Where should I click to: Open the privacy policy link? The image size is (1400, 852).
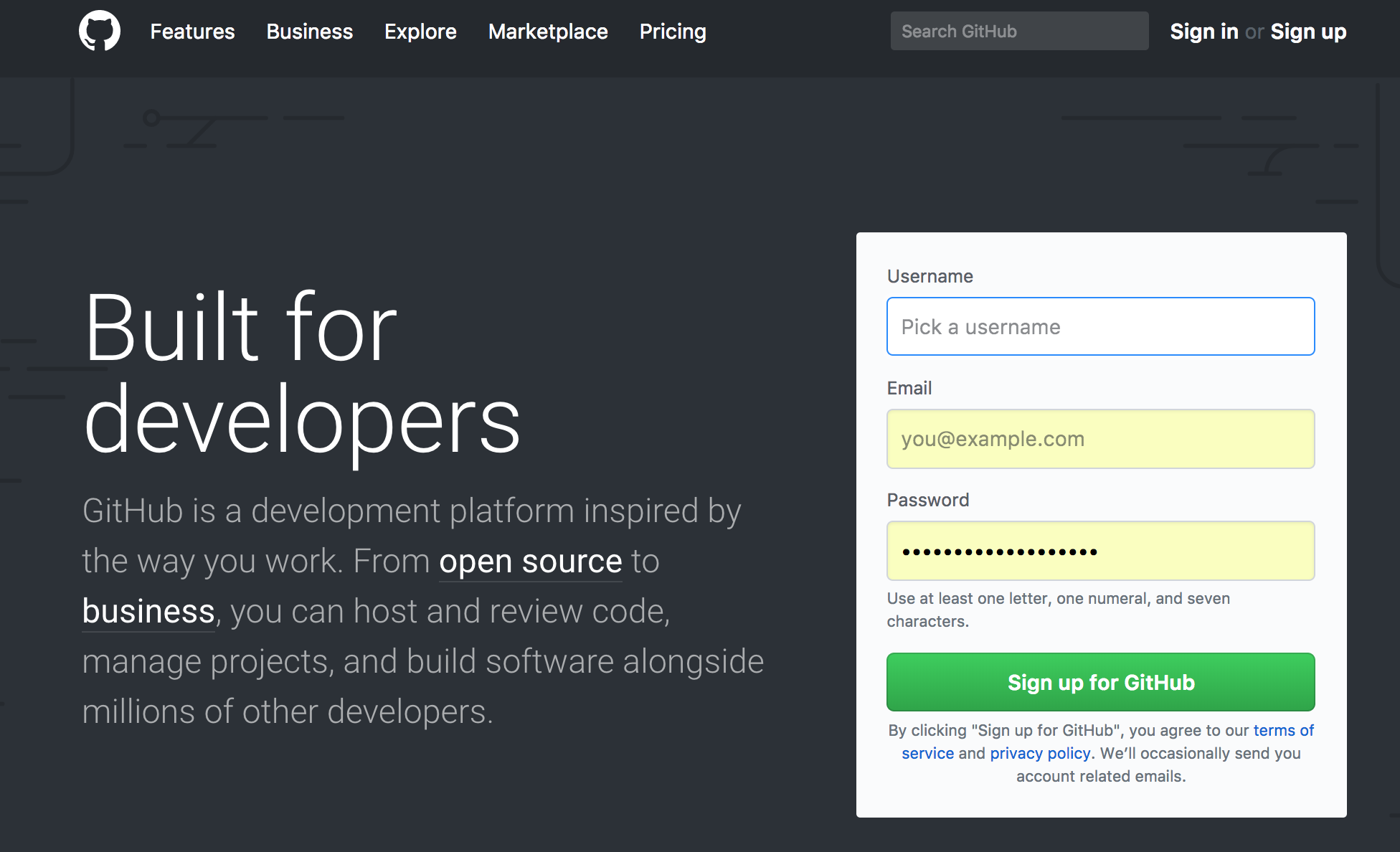point(1039,753)
